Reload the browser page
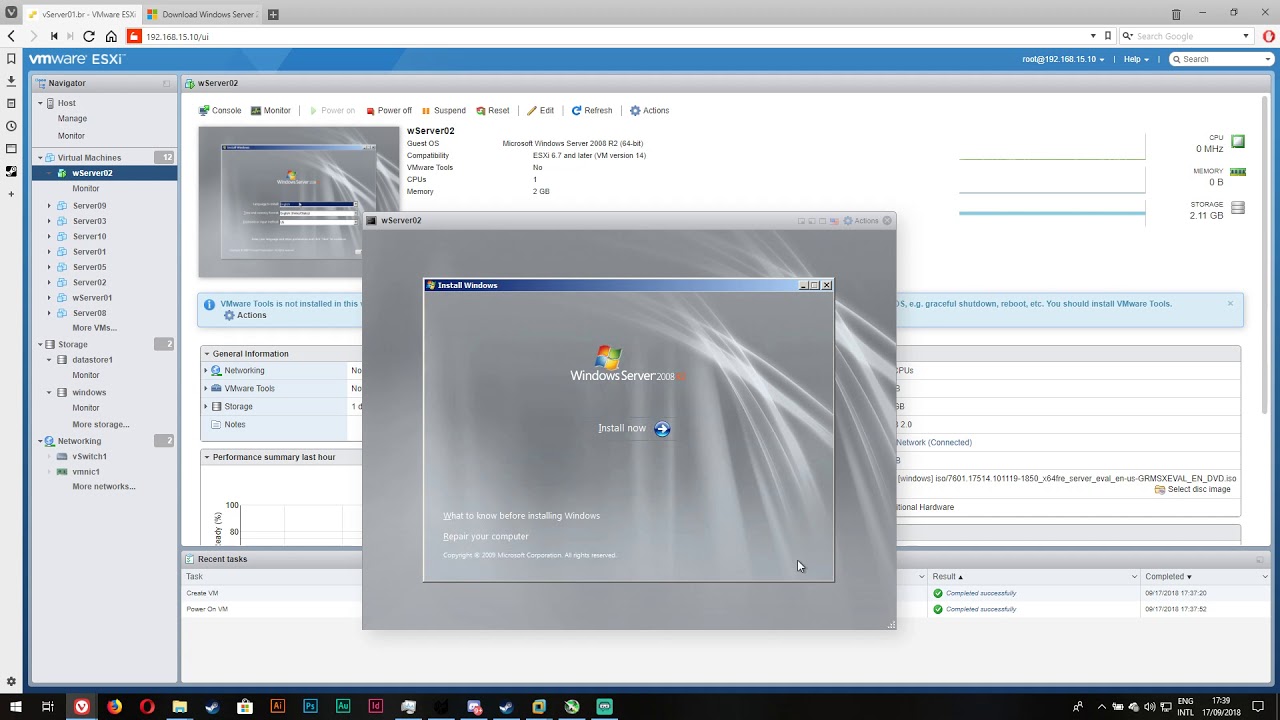This screenshot has height=720, width=1280. [89, 36]
